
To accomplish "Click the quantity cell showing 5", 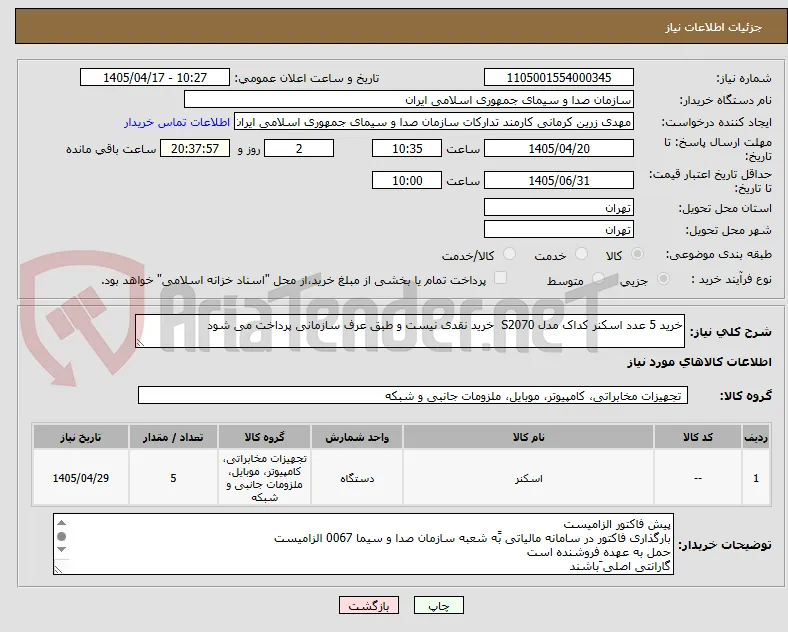I will [173, 478].
